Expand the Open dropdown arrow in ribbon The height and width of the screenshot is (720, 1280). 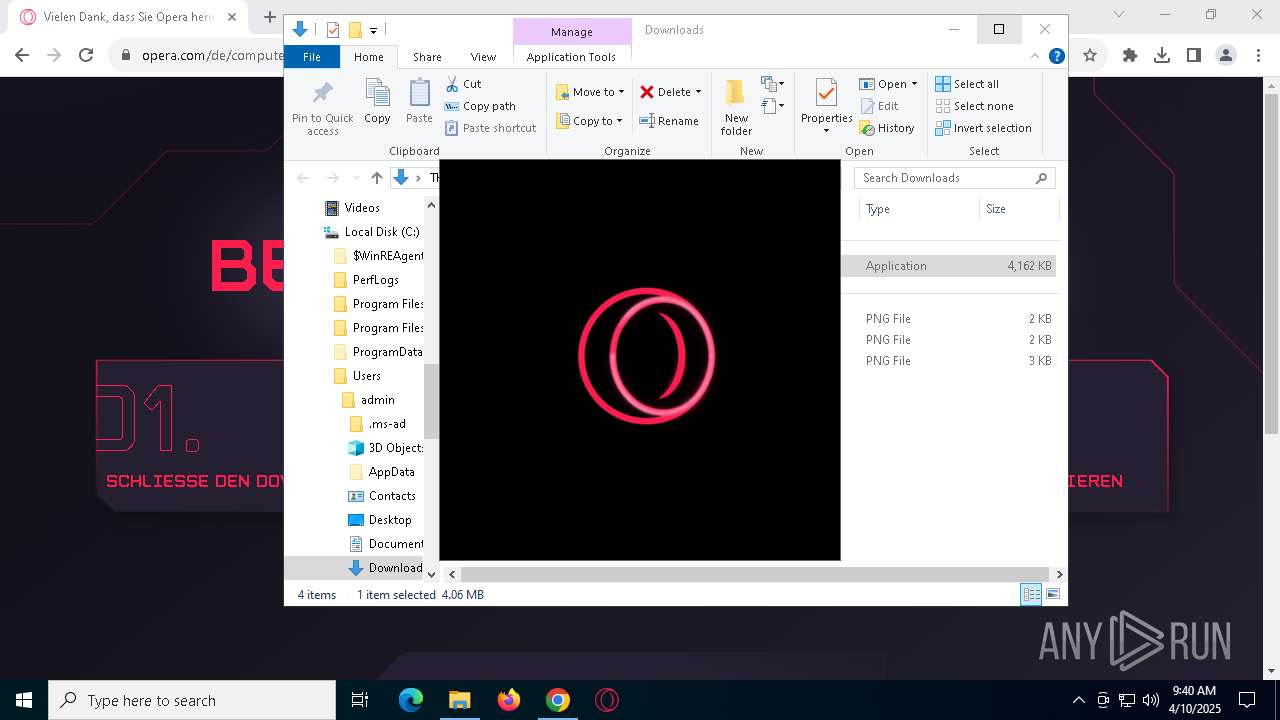tap(914, 84)
